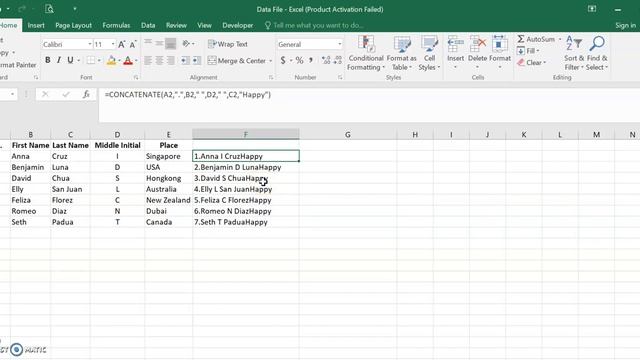640x360 pixels.
Task: Click Increase Indent icon
Action: point(197,60)
